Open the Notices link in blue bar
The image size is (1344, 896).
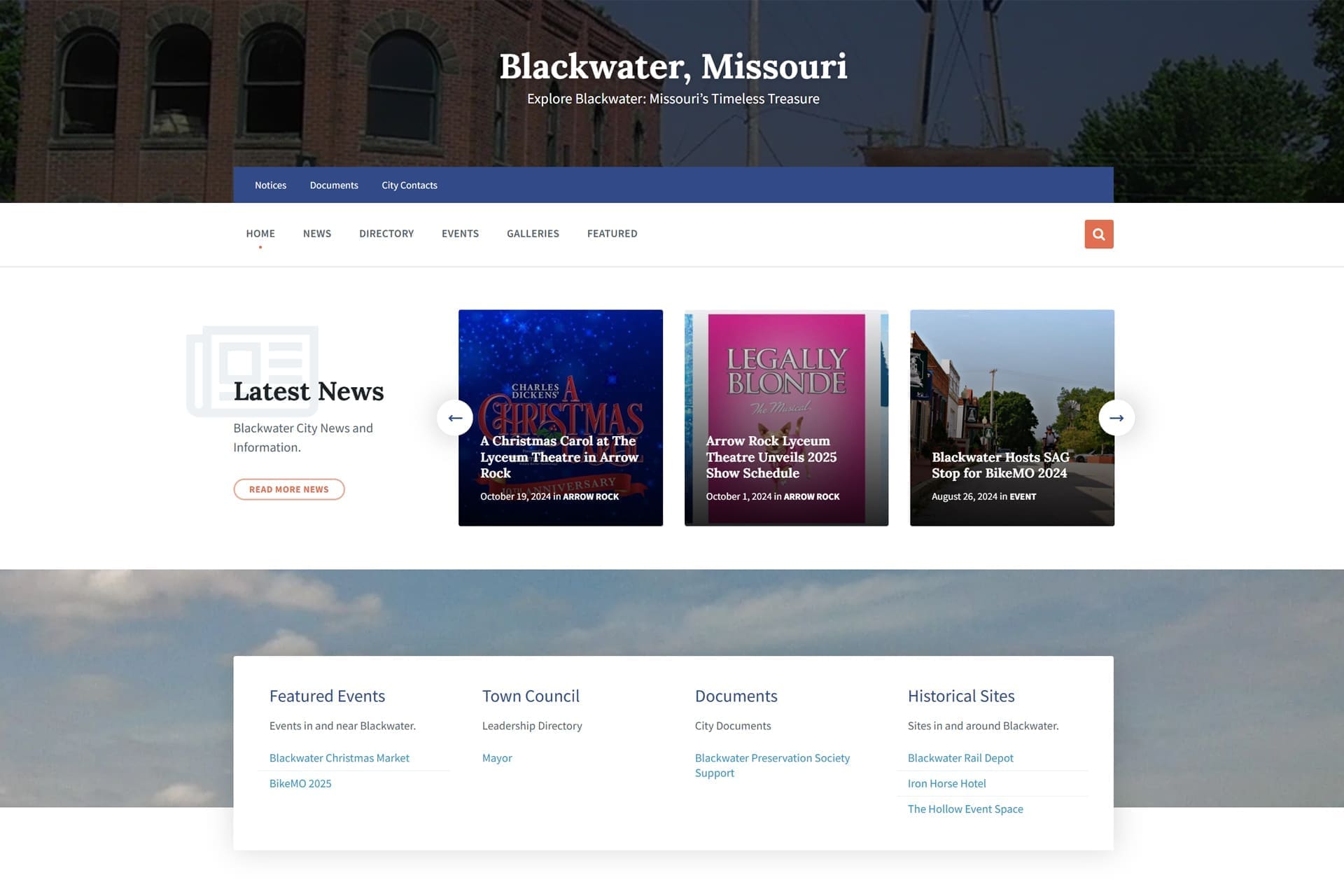pos(270,185)
